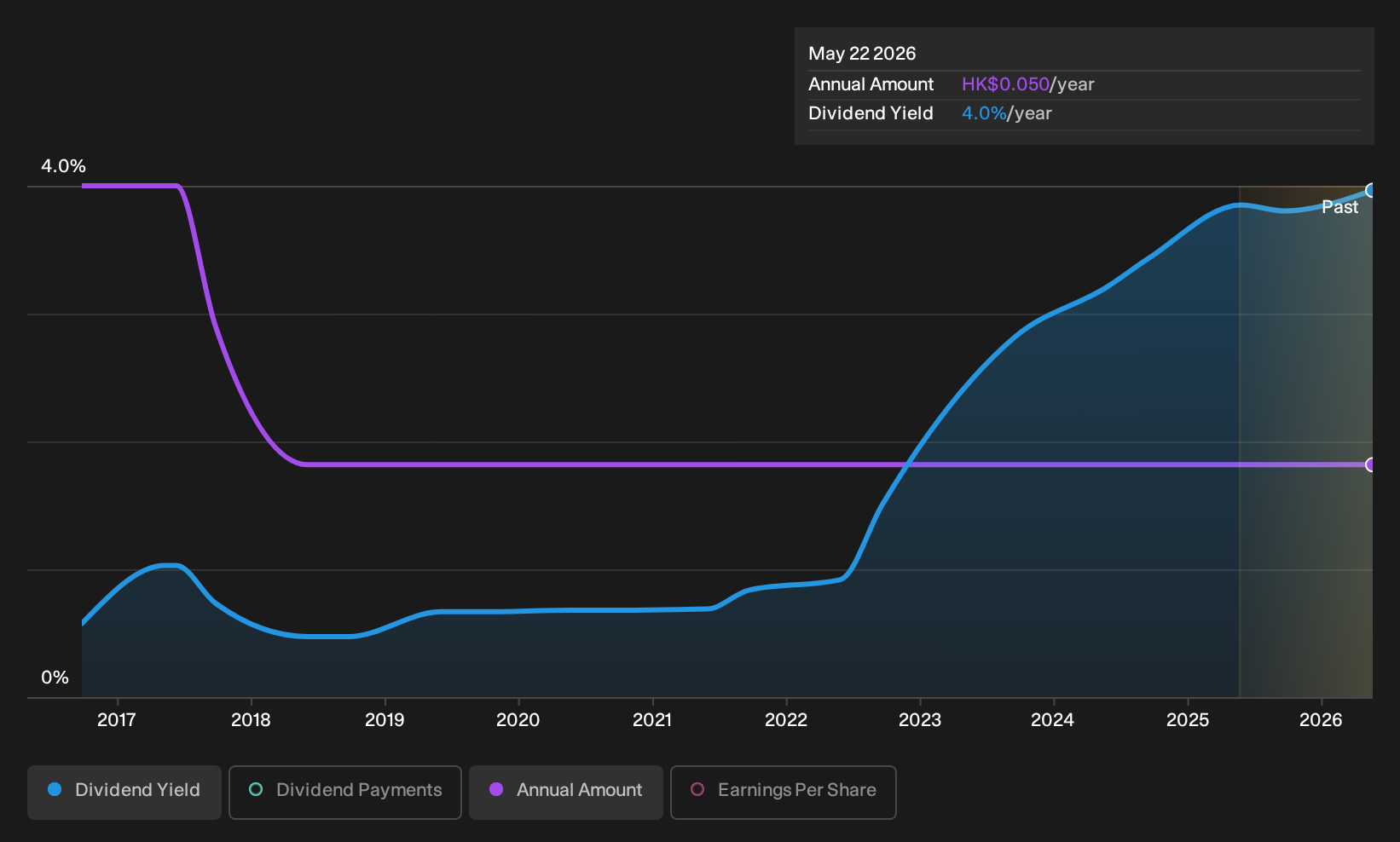This screenshot has height=842, width=1400.
Task: Toggle the Annual Amount series
Action: point(566,793)
